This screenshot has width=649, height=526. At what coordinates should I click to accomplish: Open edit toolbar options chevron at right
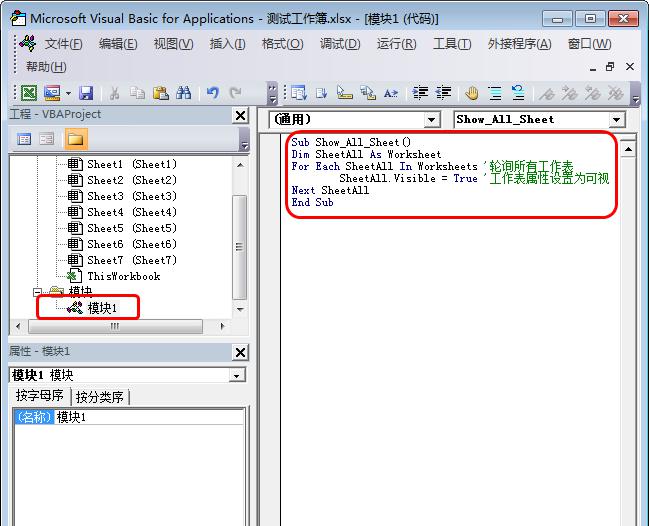(x=635, y=94)
